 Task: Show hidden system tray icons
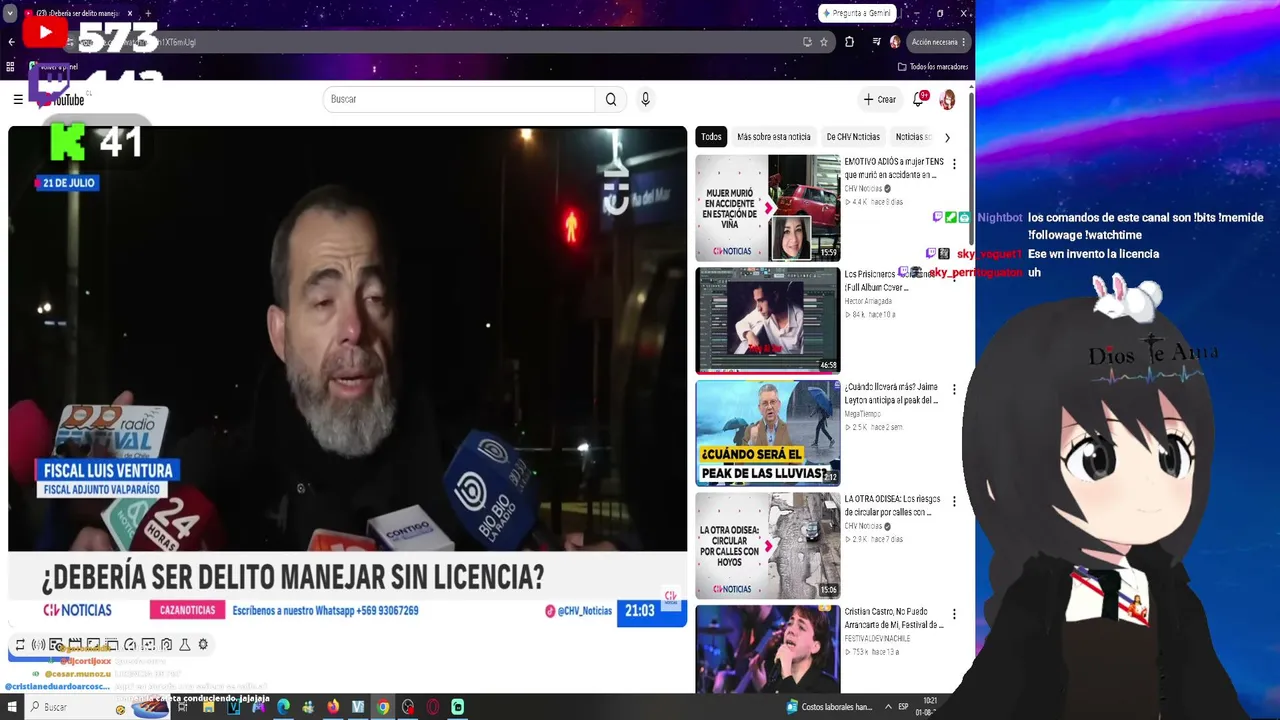[x=888, y=707]
